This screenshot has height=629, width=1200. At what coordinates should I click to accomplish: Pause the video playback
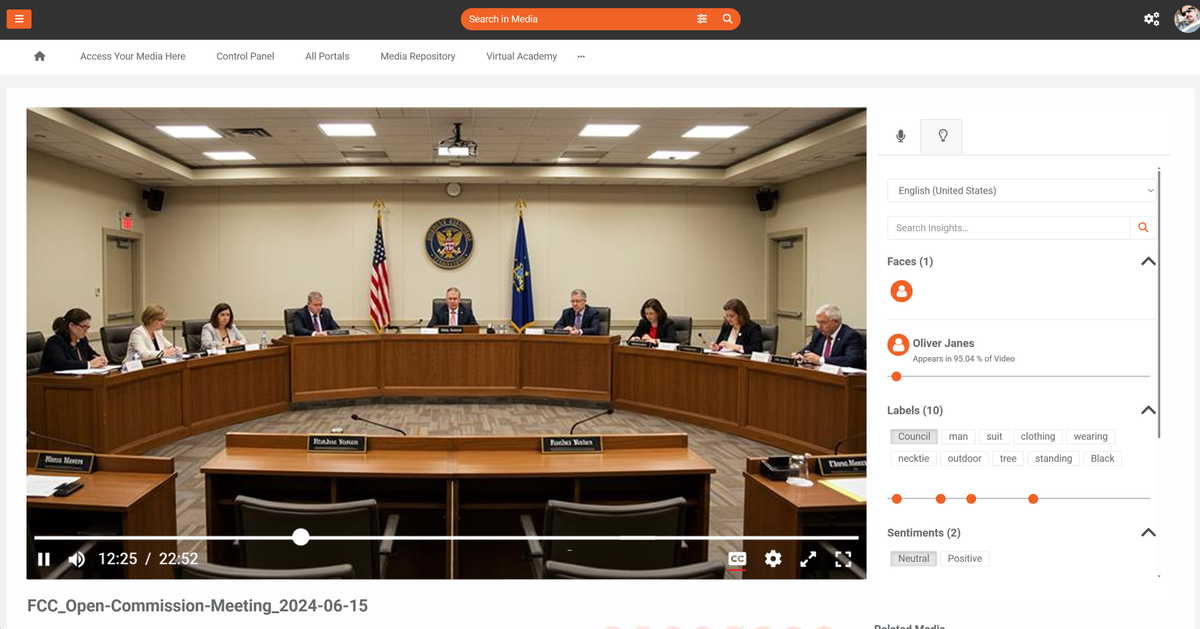coord(44,559)
